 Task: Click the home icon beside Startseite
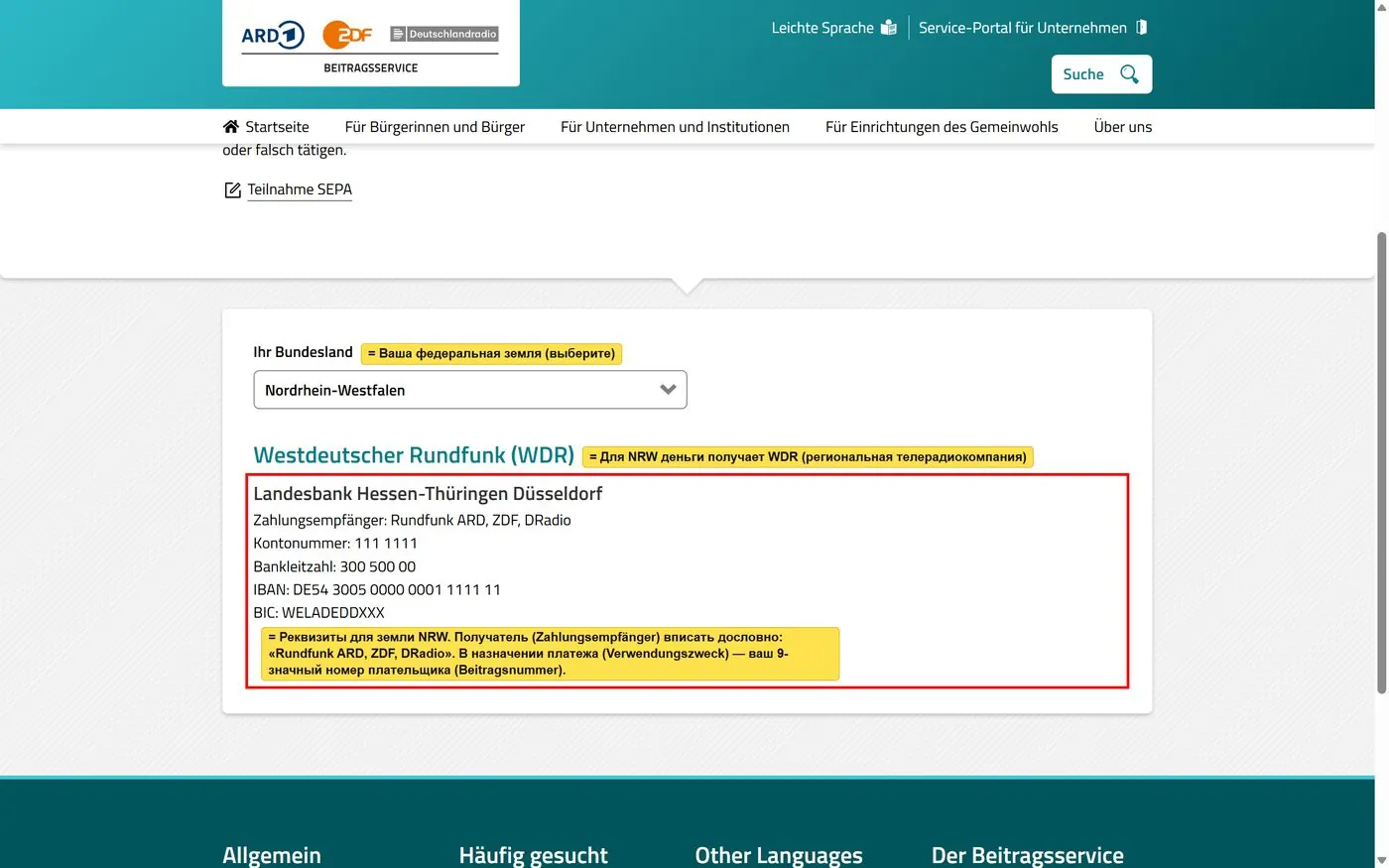pyautogui.click(x=231, y=127)
